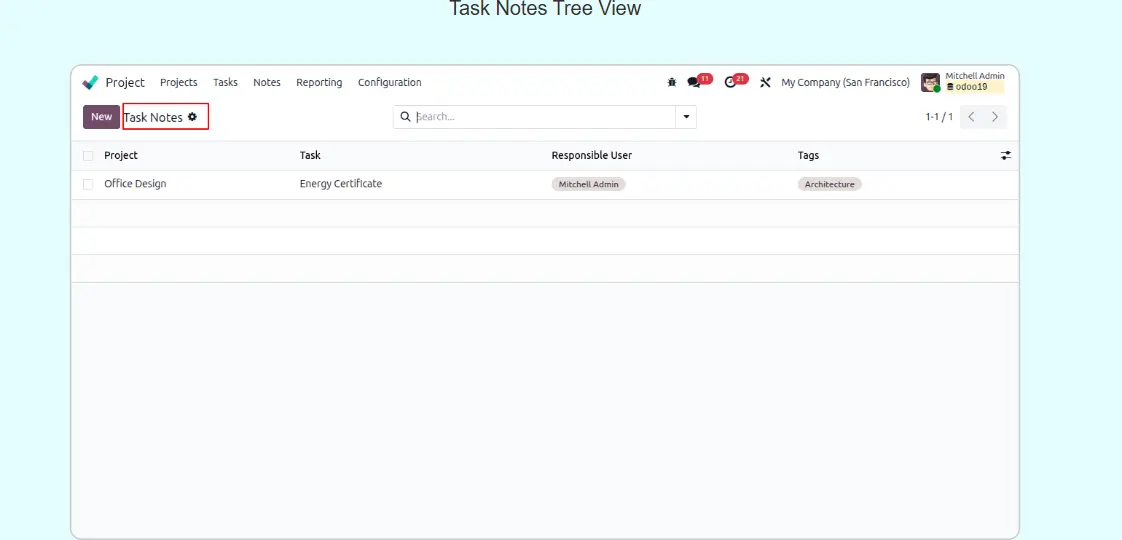The width and height of the screenshot is (1122, 540).
Task: Tick the select-all header checkbox
Action: (x=88, y=156)
